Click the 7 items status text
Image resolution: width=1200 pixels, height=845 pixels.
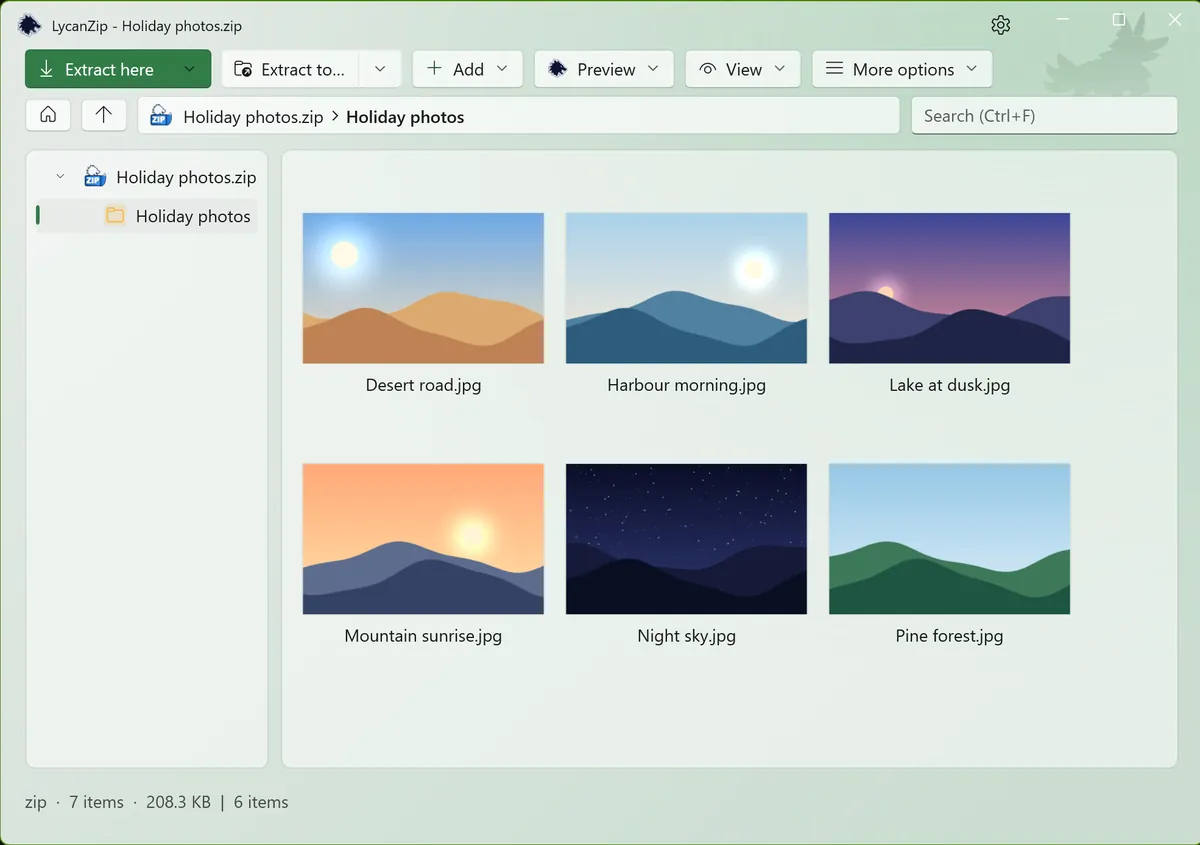tap(96, 802)
